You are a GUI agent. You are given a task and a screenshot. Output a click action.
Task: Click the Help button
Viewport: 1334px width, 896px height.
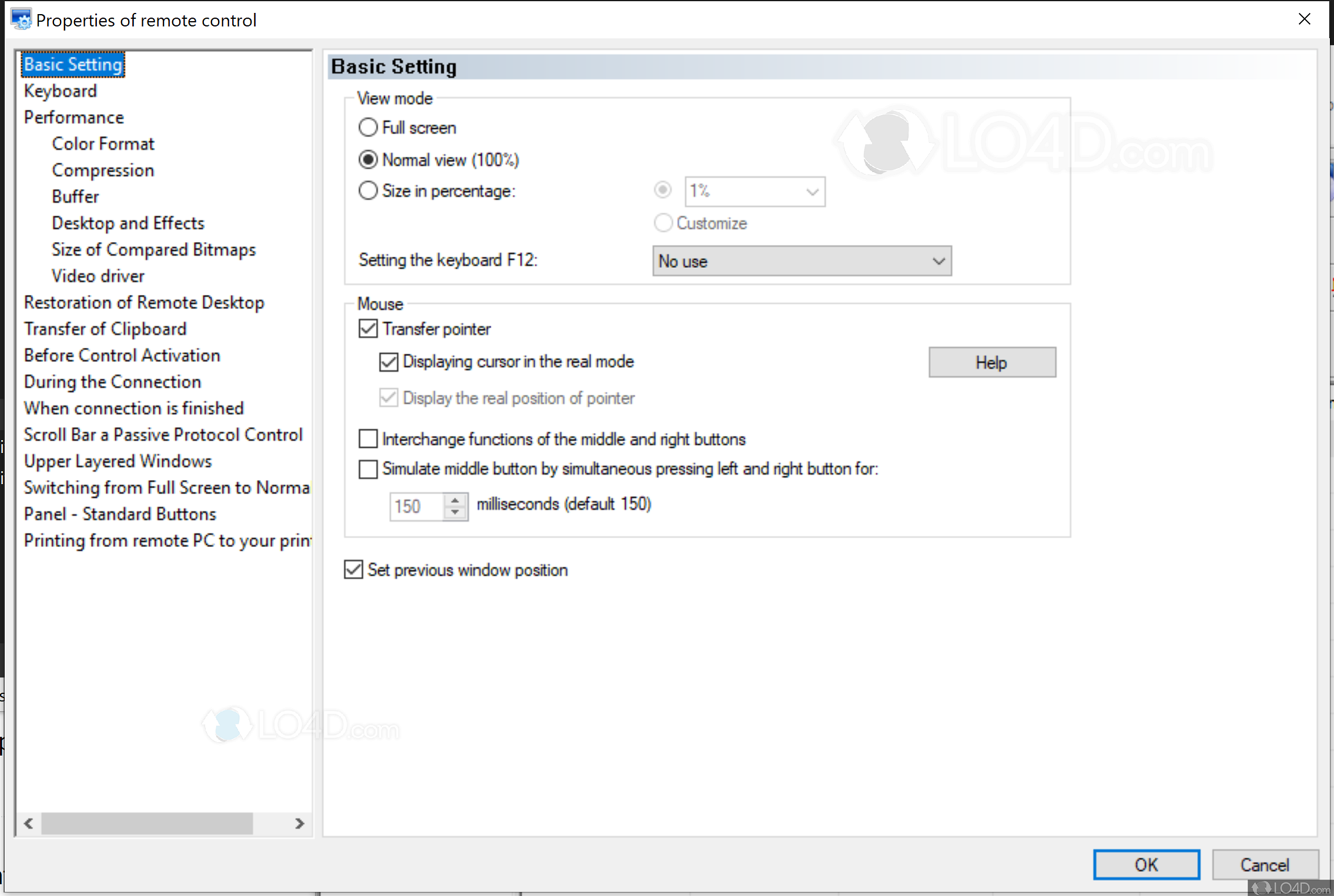point(991,362)
